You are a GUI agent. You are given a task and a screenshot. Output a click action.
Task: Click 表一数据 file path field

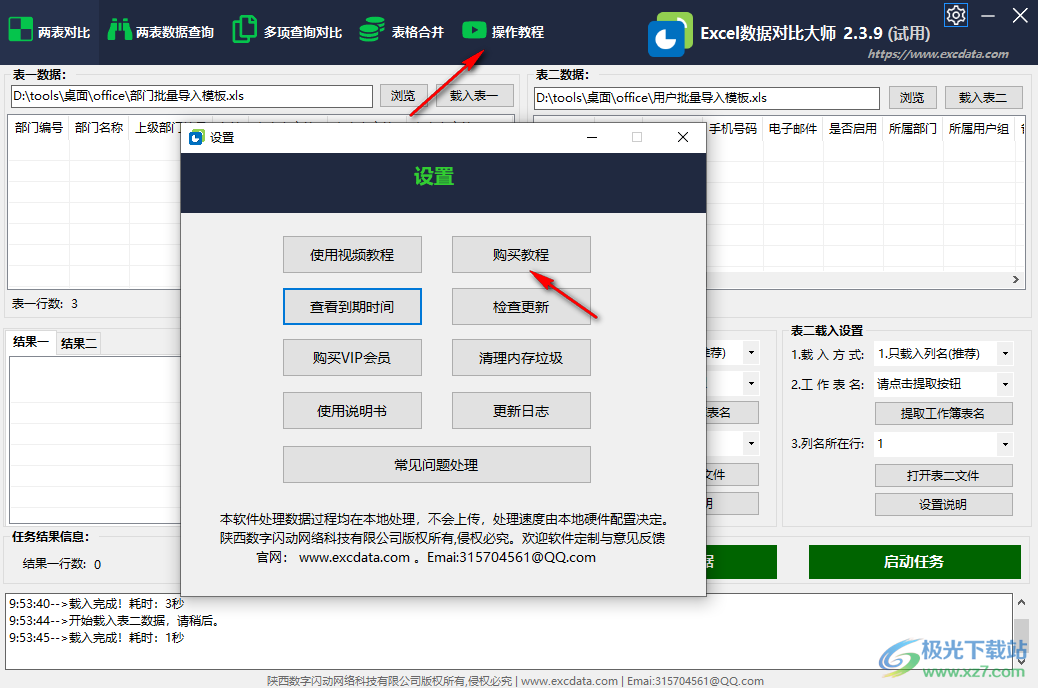point(191,96)
